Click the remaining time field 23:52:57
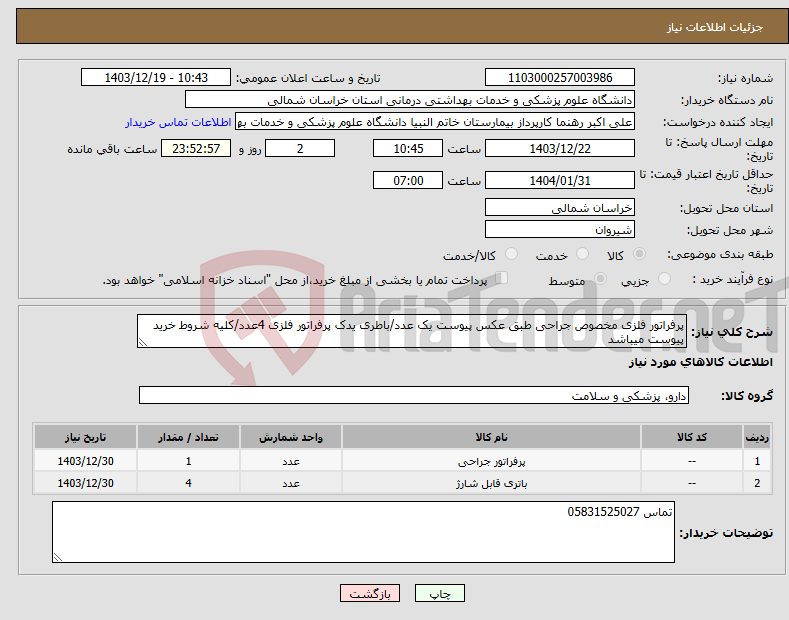This screenshot has height=620, width=789. 196,148
